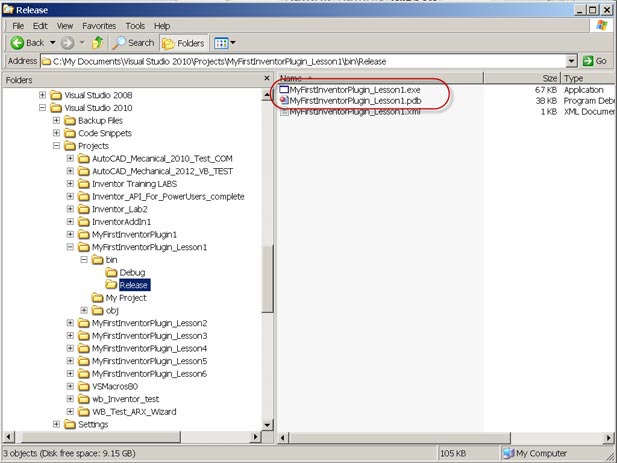The image size is (617, 463).
Task: Click the Up folder icon
Action: click(98, 43)
